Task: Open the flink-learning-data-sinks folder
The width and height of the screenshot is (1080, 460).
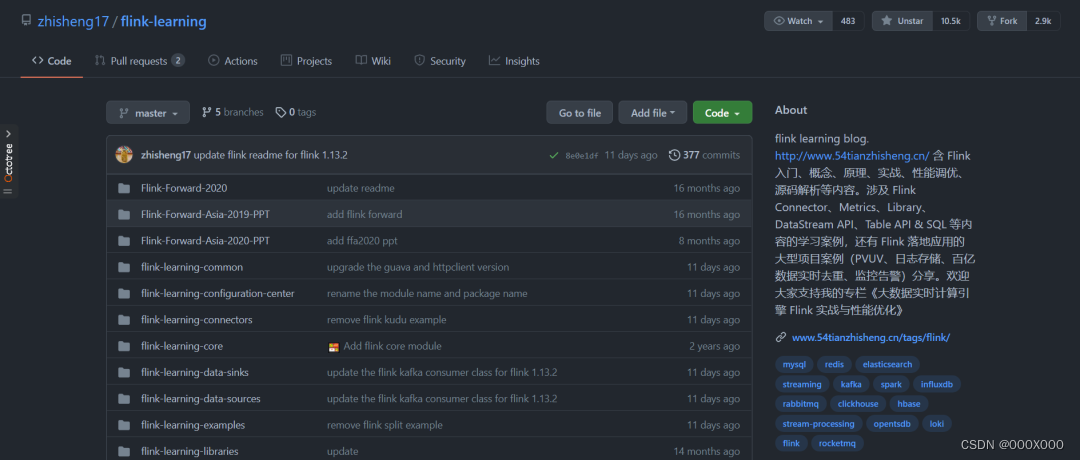Action: tap(195, 373)
